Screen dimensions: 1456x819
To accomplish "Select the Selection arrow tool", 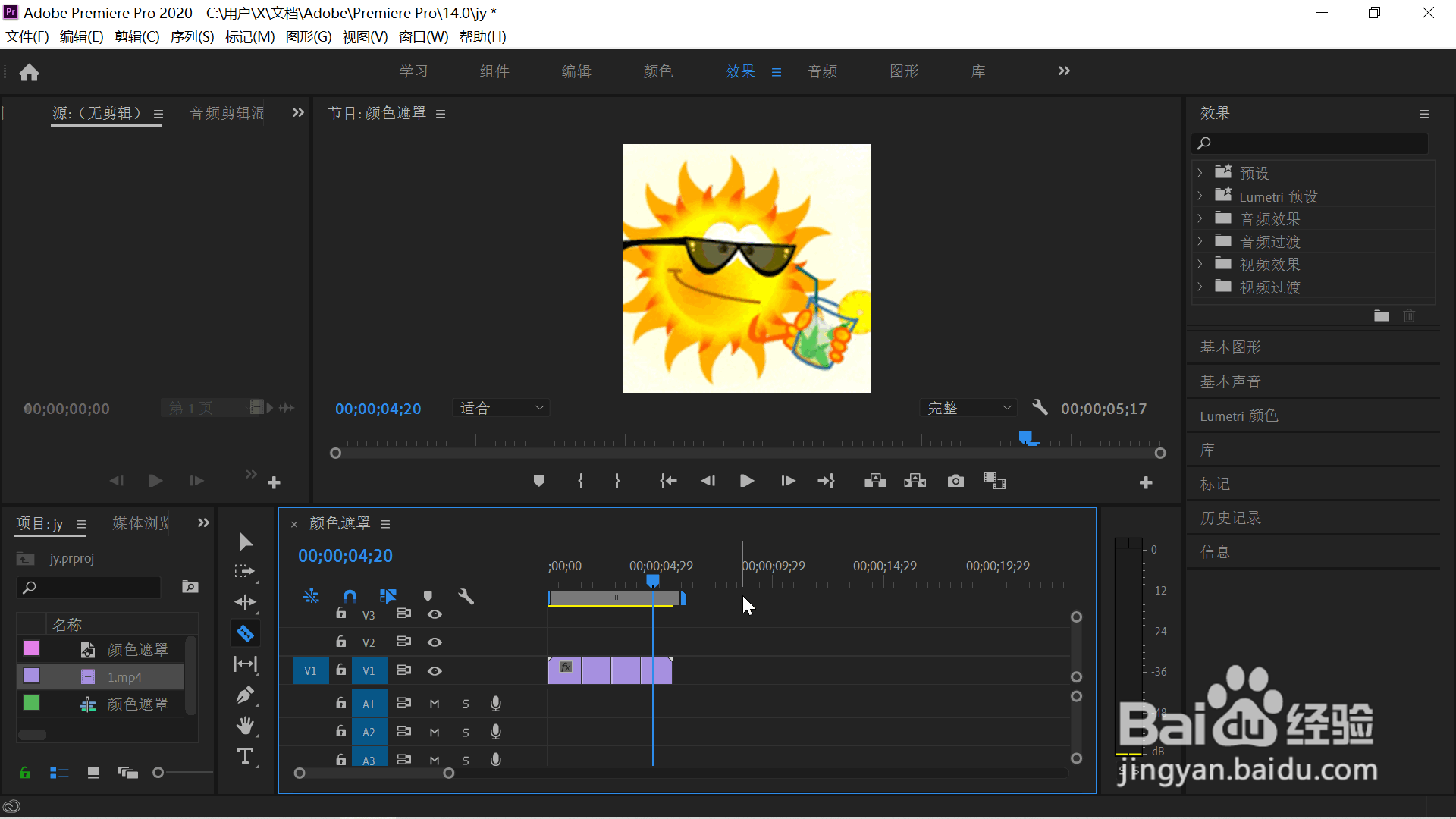I will 245,541.
